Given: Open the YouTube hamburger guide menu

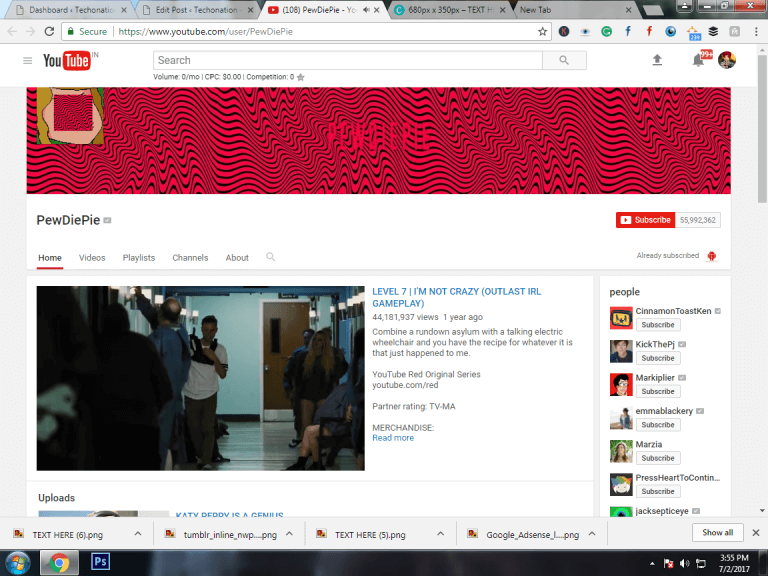Looking at the screenshot, I should pos(27,60).
